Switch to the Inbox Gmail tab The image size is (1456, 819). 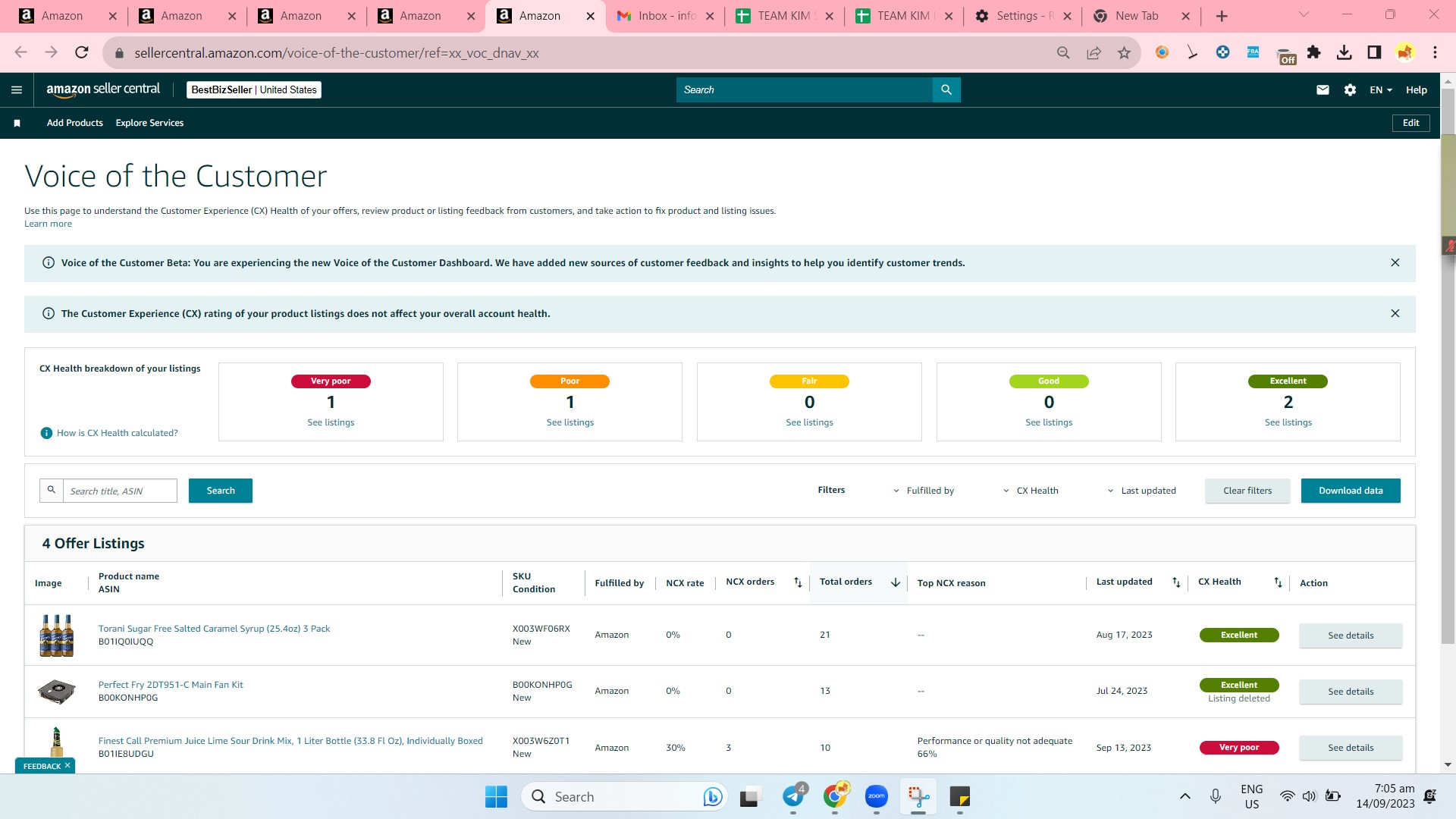tap(665, 16)
